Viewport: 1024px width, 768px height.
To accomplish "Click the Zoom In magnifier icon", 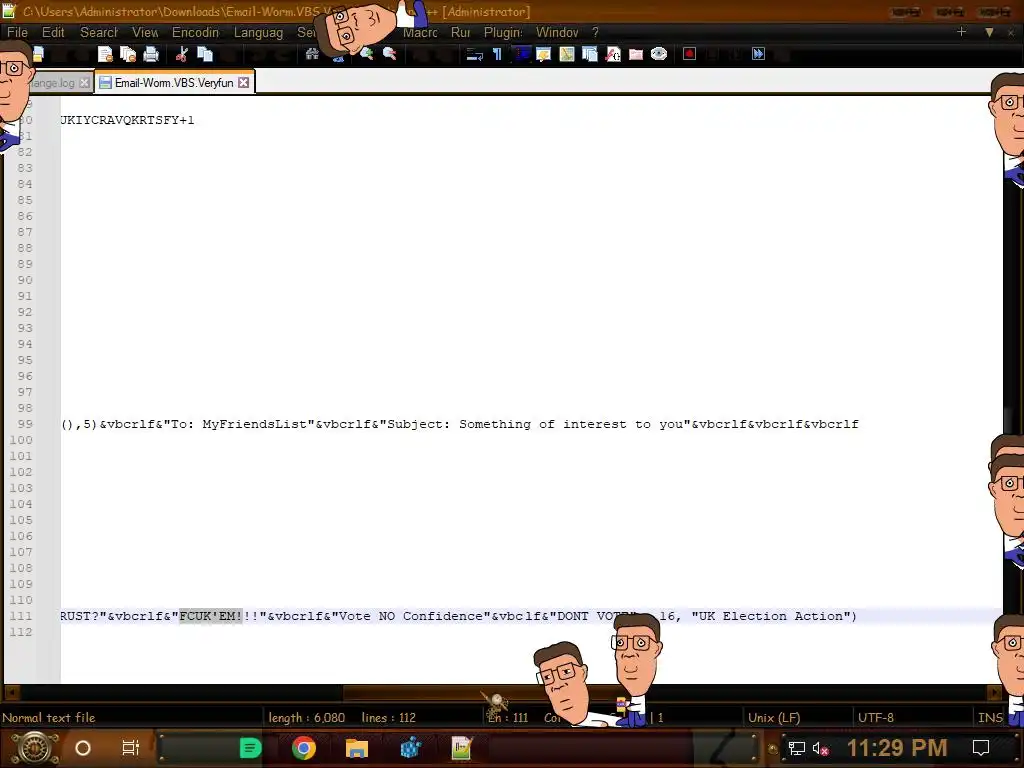I will [366, 54].
